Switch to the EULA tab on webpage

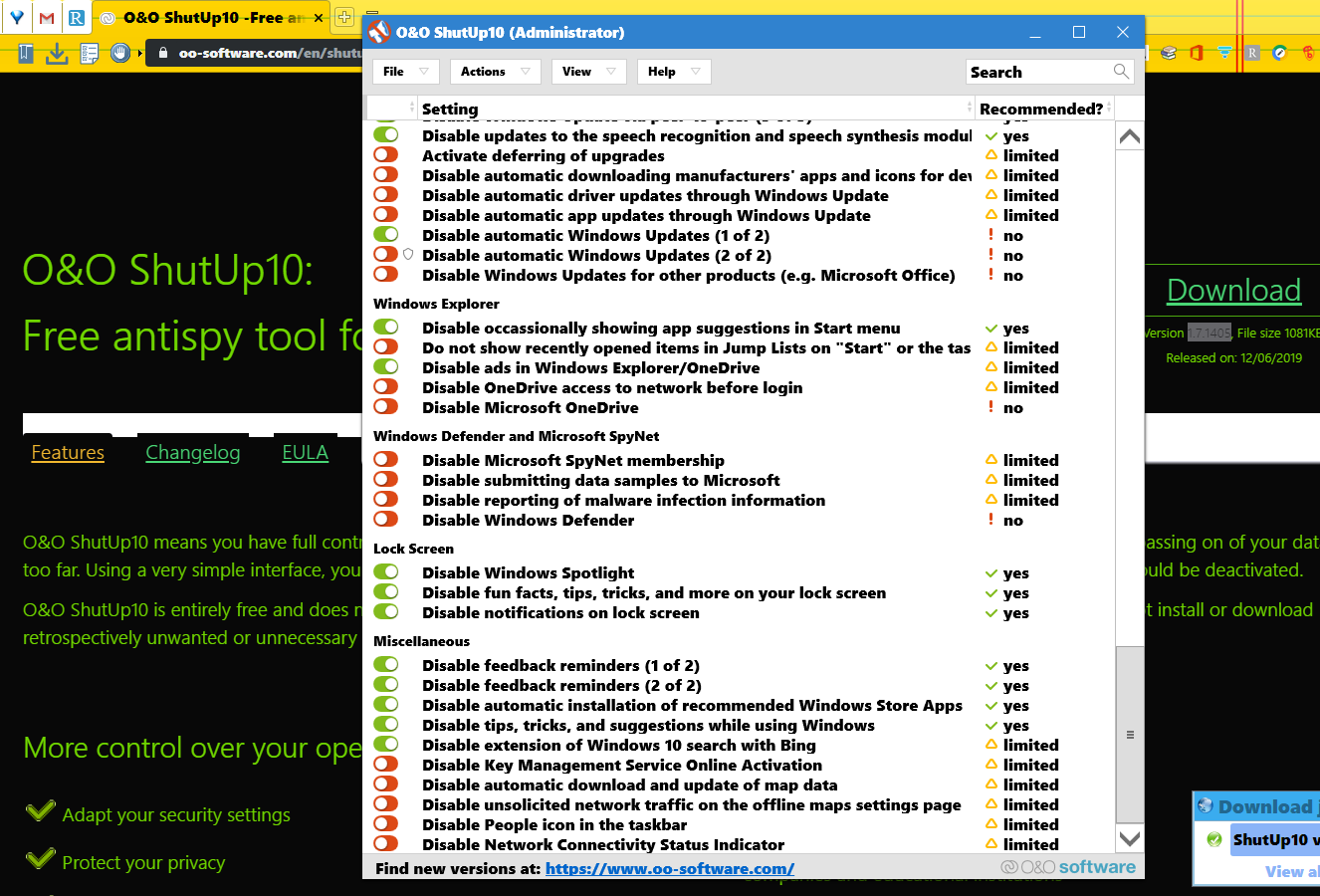[305, 453]
